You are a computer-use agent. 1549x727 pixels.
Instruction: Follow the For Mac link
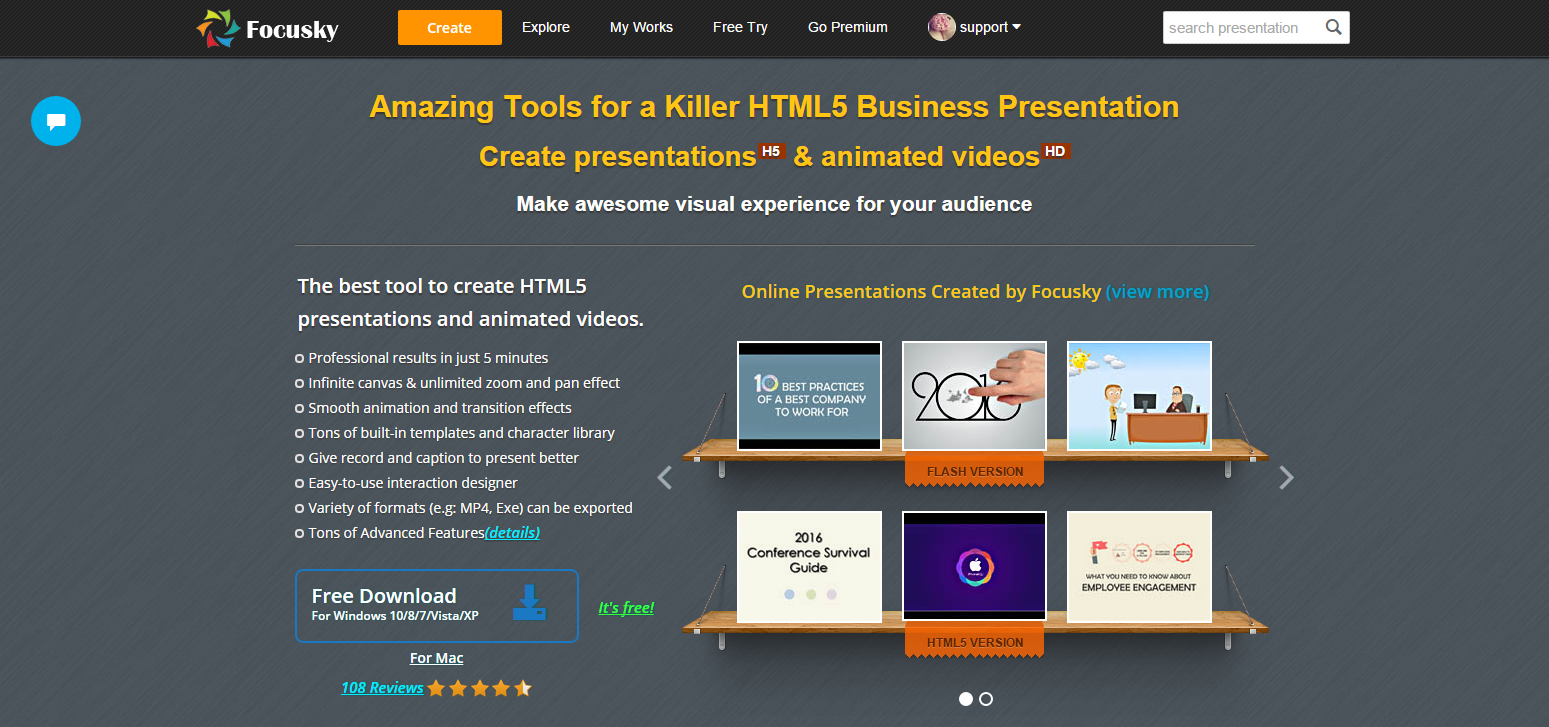437,658
